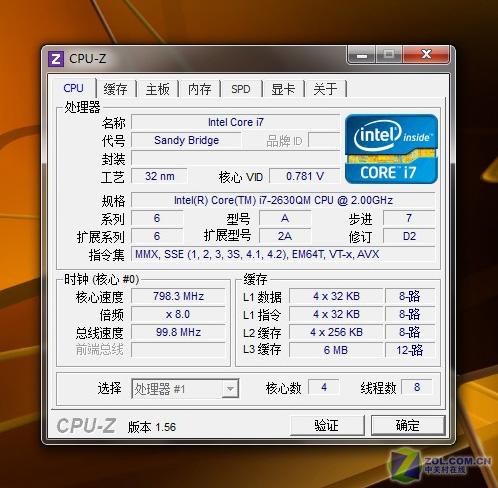The height and width of the screenshot is (488, 498).
Task: Select the CPU tab
Action: (x=73, y=88)
